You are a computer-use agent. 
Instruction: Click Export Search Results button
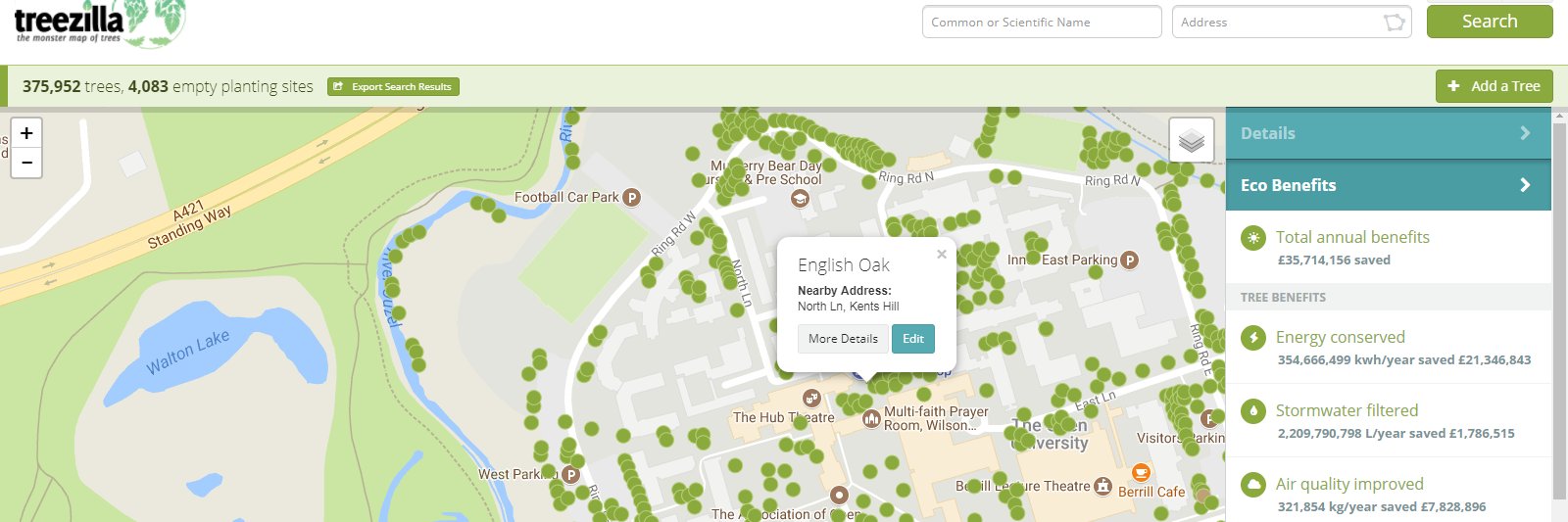393,86
